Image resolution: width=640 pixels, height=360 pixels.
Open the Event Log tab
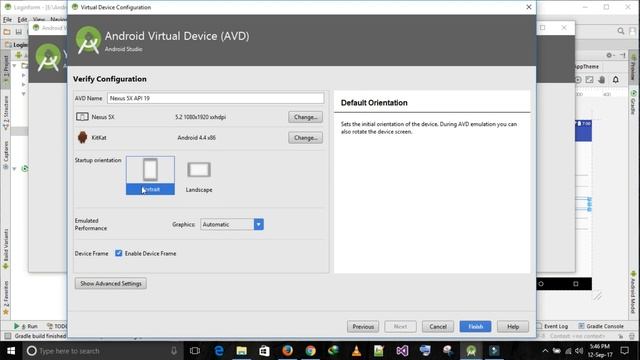(x=552, y=326)
